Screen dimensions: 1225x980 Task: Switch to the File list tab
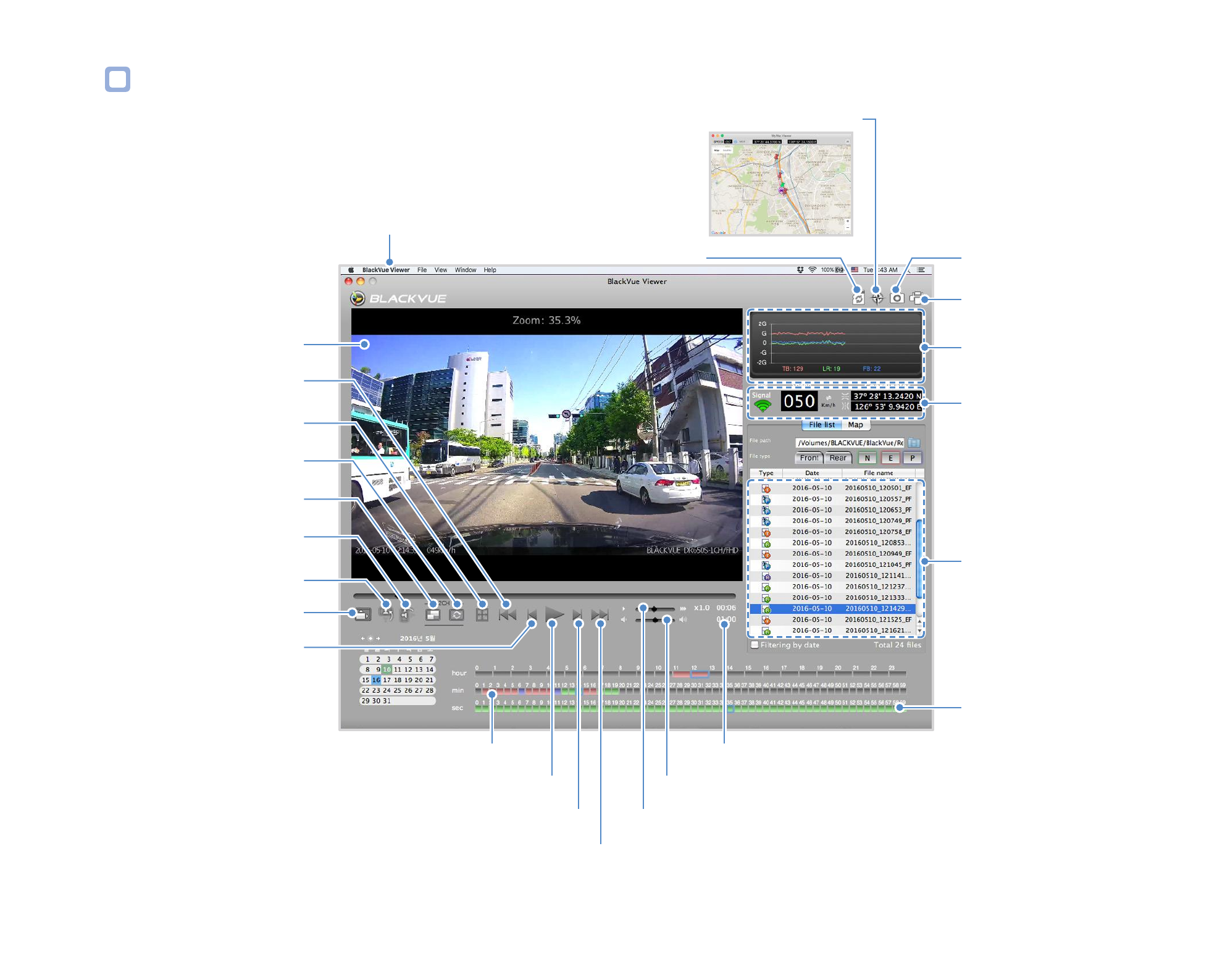point(822,425)
